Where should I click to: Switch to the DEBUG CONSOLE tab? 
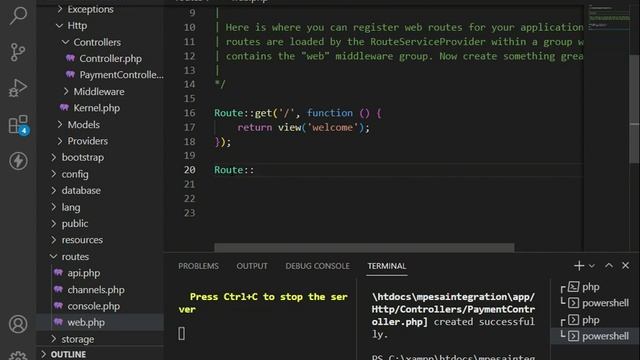(x=318, y=266)
